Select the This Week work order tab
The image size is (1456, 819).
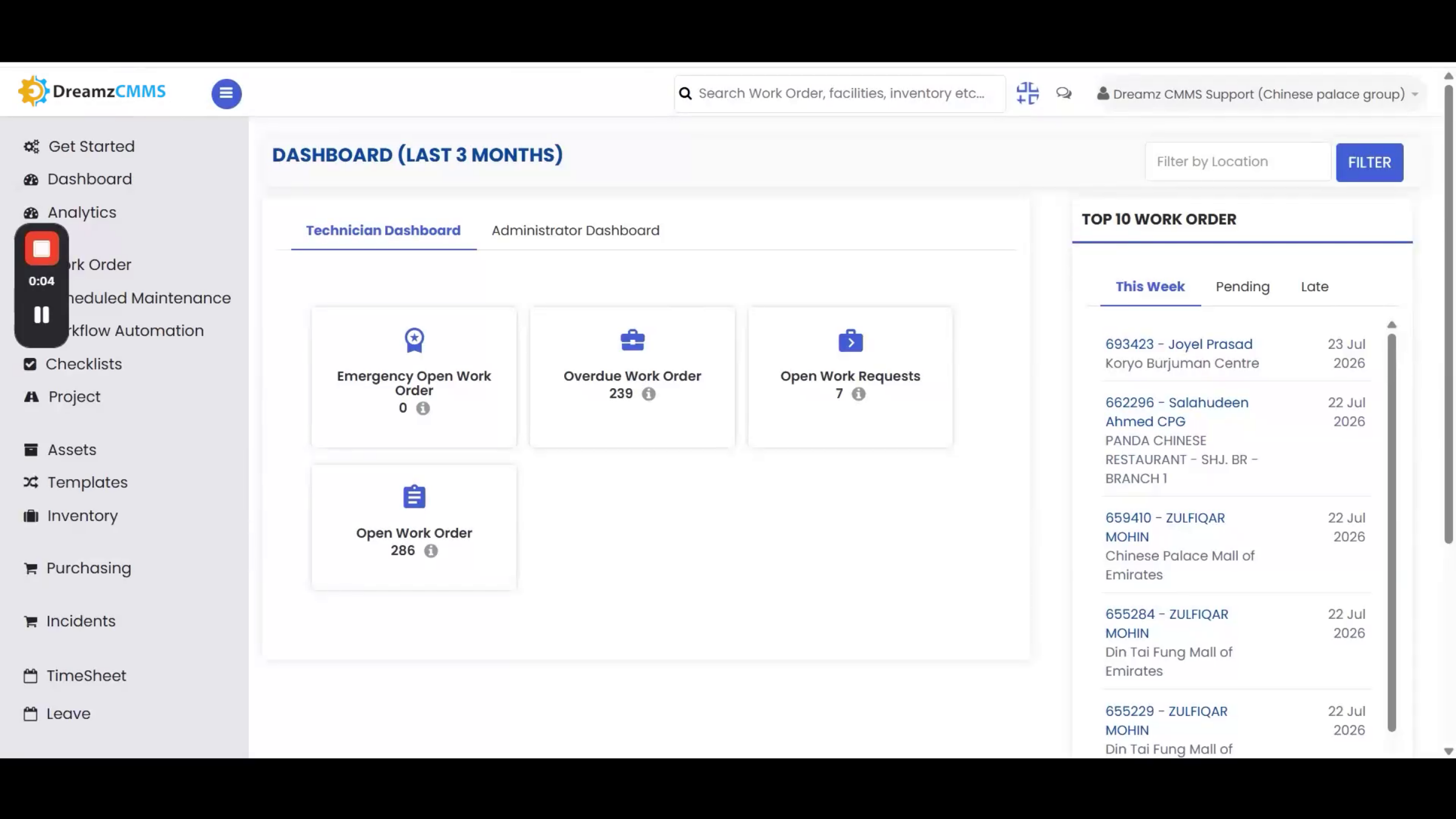pyautogui.click(x=1150, y=286)
